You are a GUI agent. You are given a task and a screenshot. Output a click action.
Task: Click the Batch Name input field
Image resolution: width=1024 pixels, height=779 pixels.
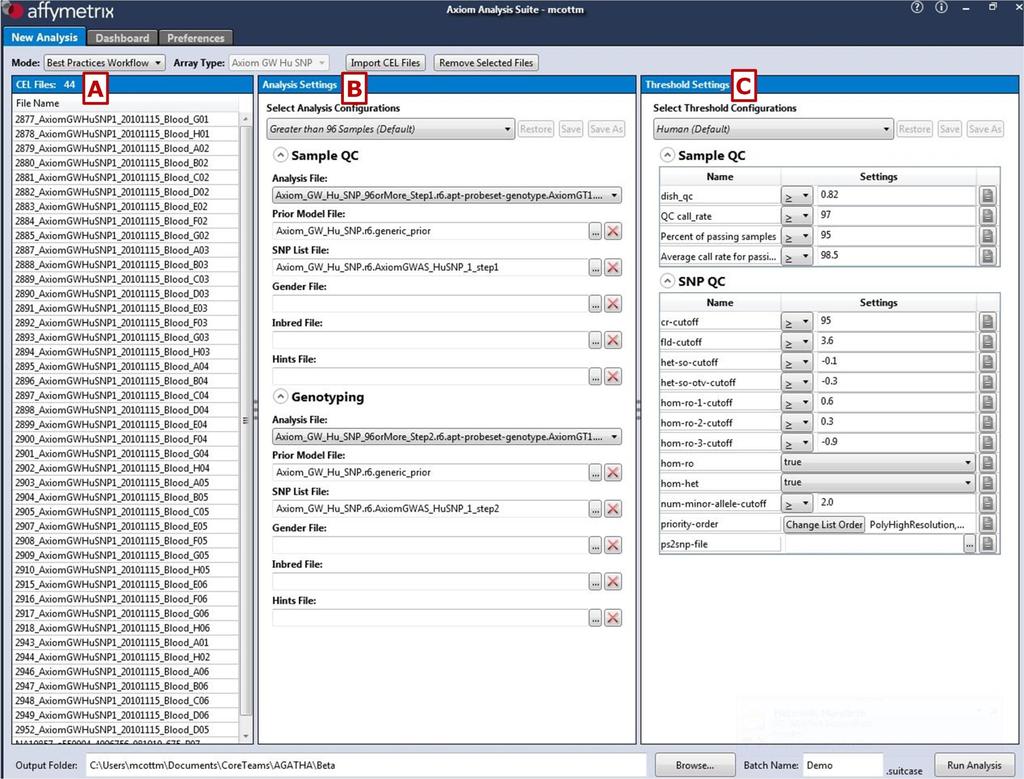click(843, 765)
